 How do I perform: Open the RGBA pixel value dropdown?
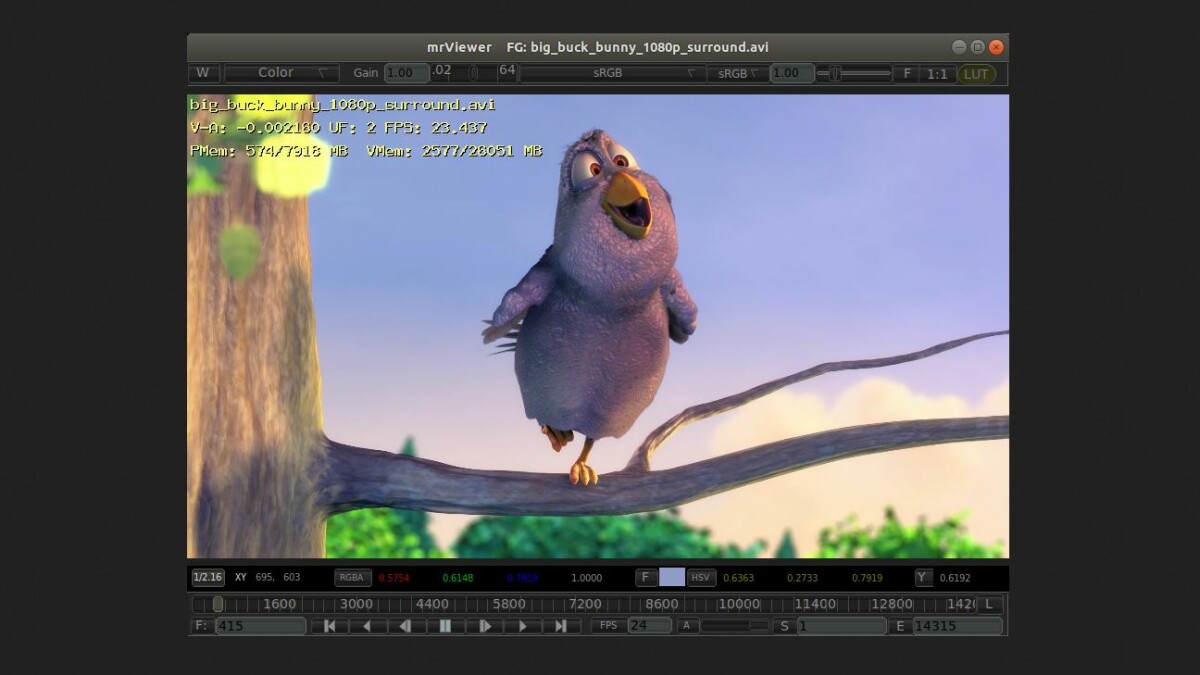coord(352,577)
